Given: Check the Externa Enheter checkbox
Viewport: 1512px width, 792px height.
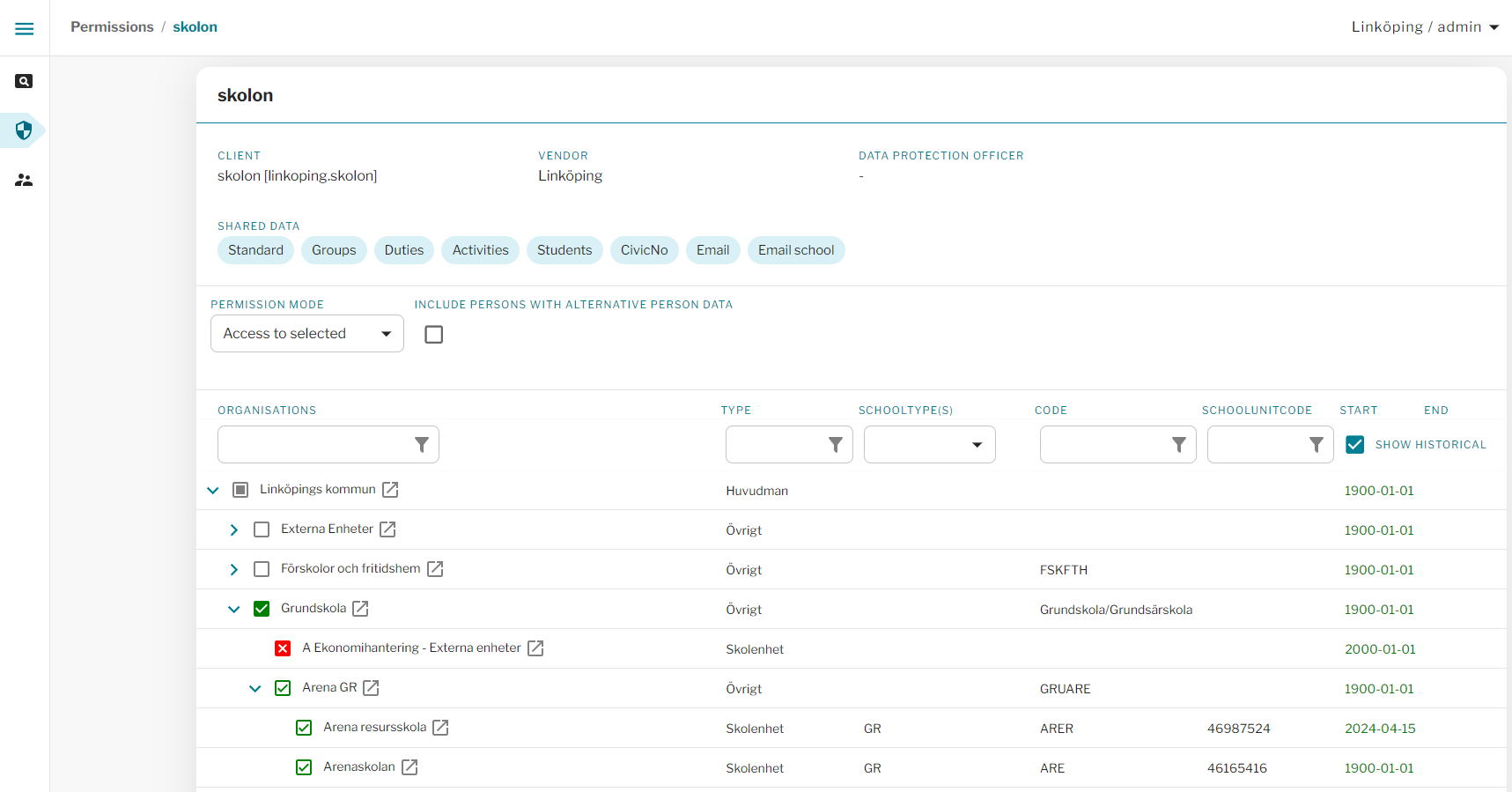Looking at the screenshot, I should coord(262,529).
